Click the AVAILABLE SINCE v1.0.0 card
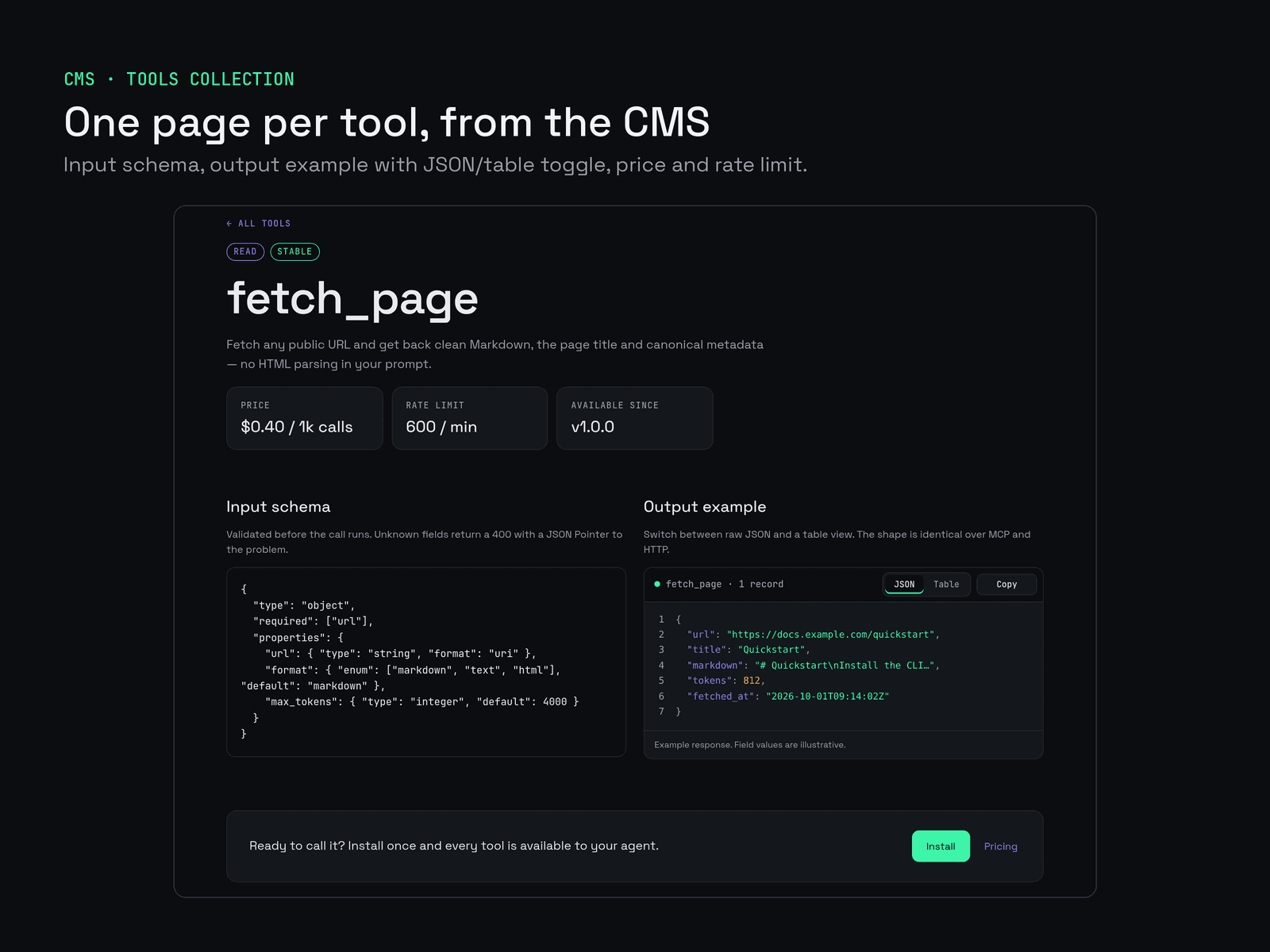The image size is (1270, 952). click(x=635, y=418)
